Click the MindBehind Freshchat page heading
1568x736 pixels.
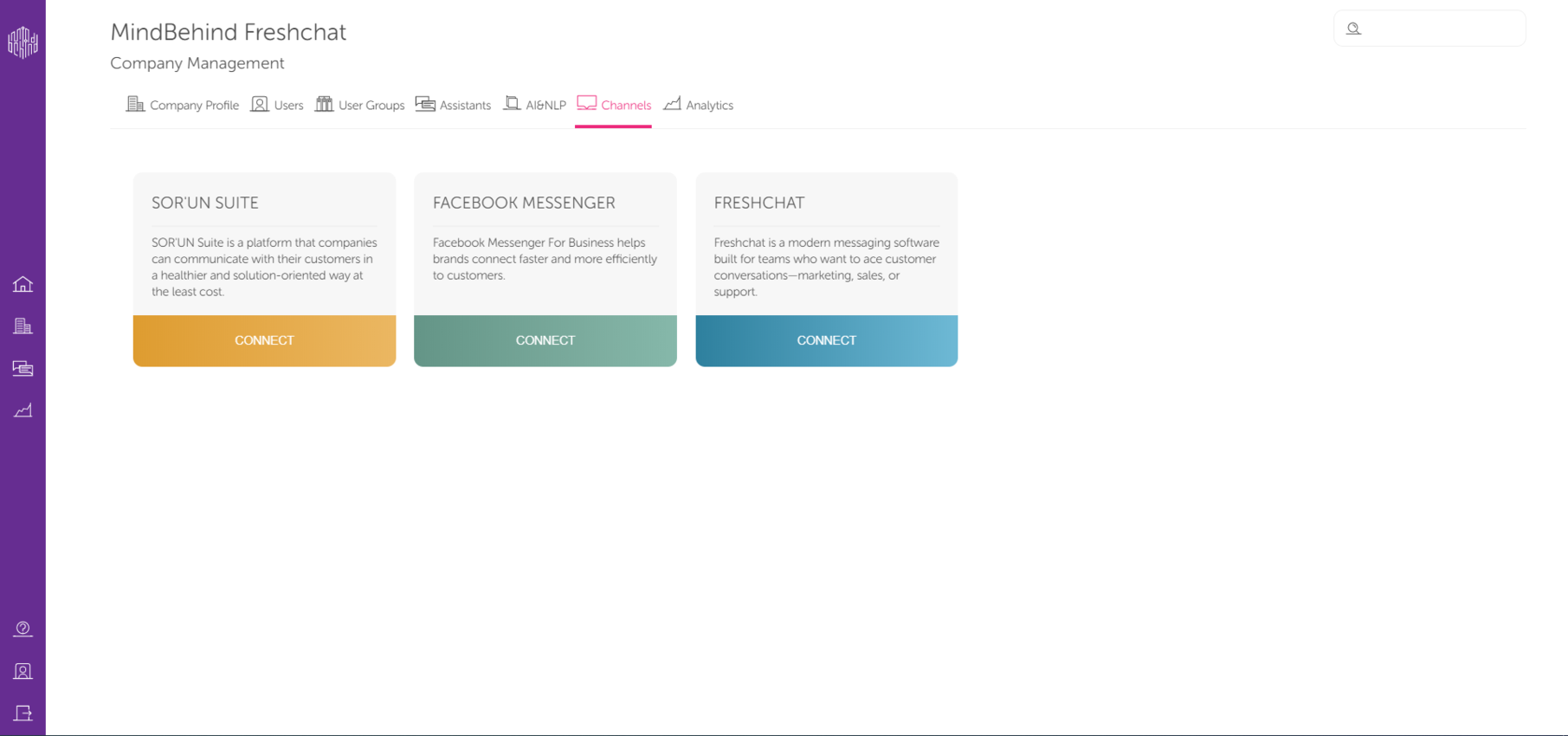(229, 32)
